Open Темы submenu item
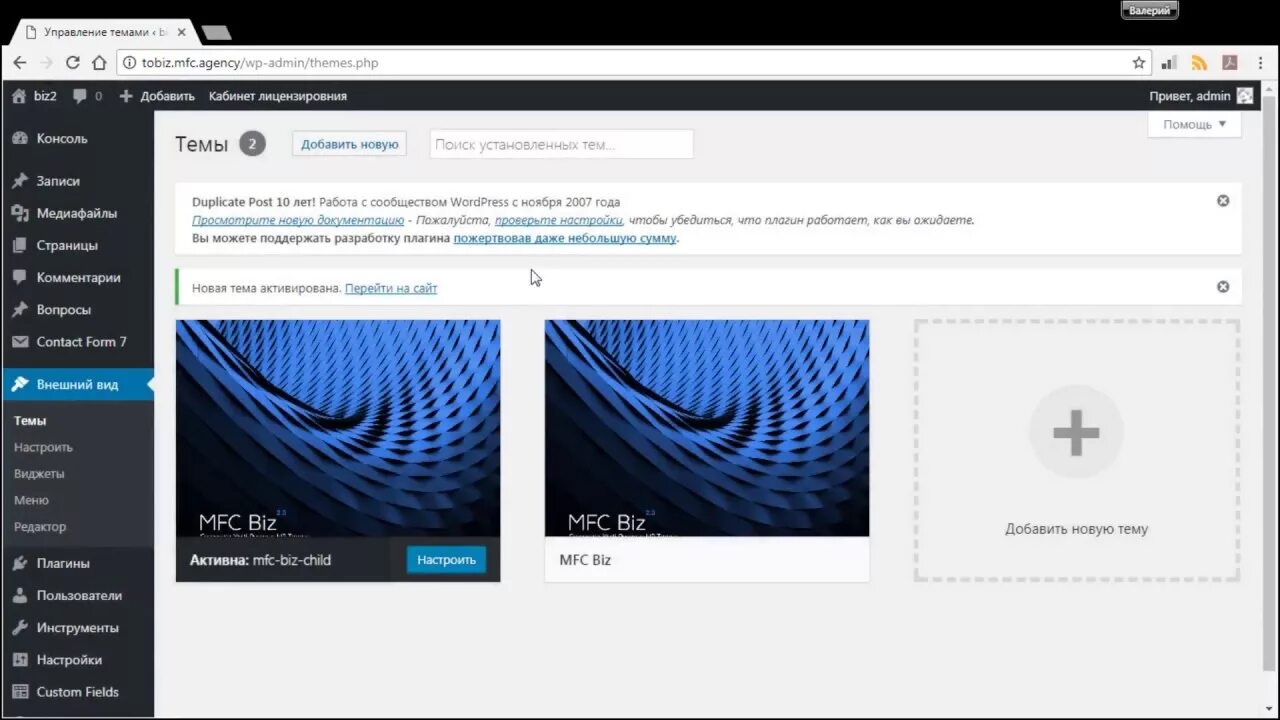The image size is (1280, 720). (x=30, y=421)
